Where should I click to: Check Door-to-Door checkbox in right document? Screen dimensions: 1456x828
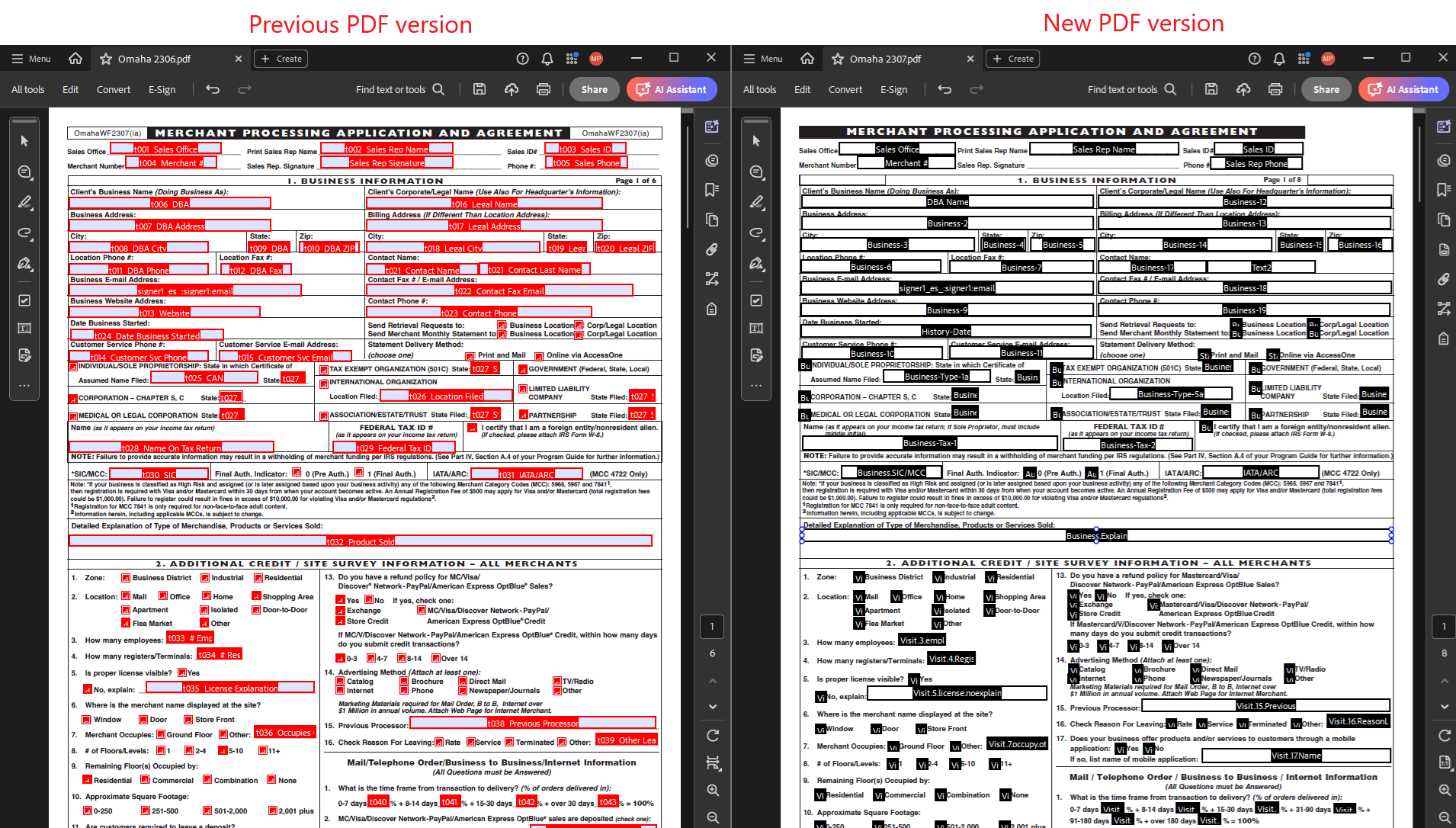(x=989, y=611)
